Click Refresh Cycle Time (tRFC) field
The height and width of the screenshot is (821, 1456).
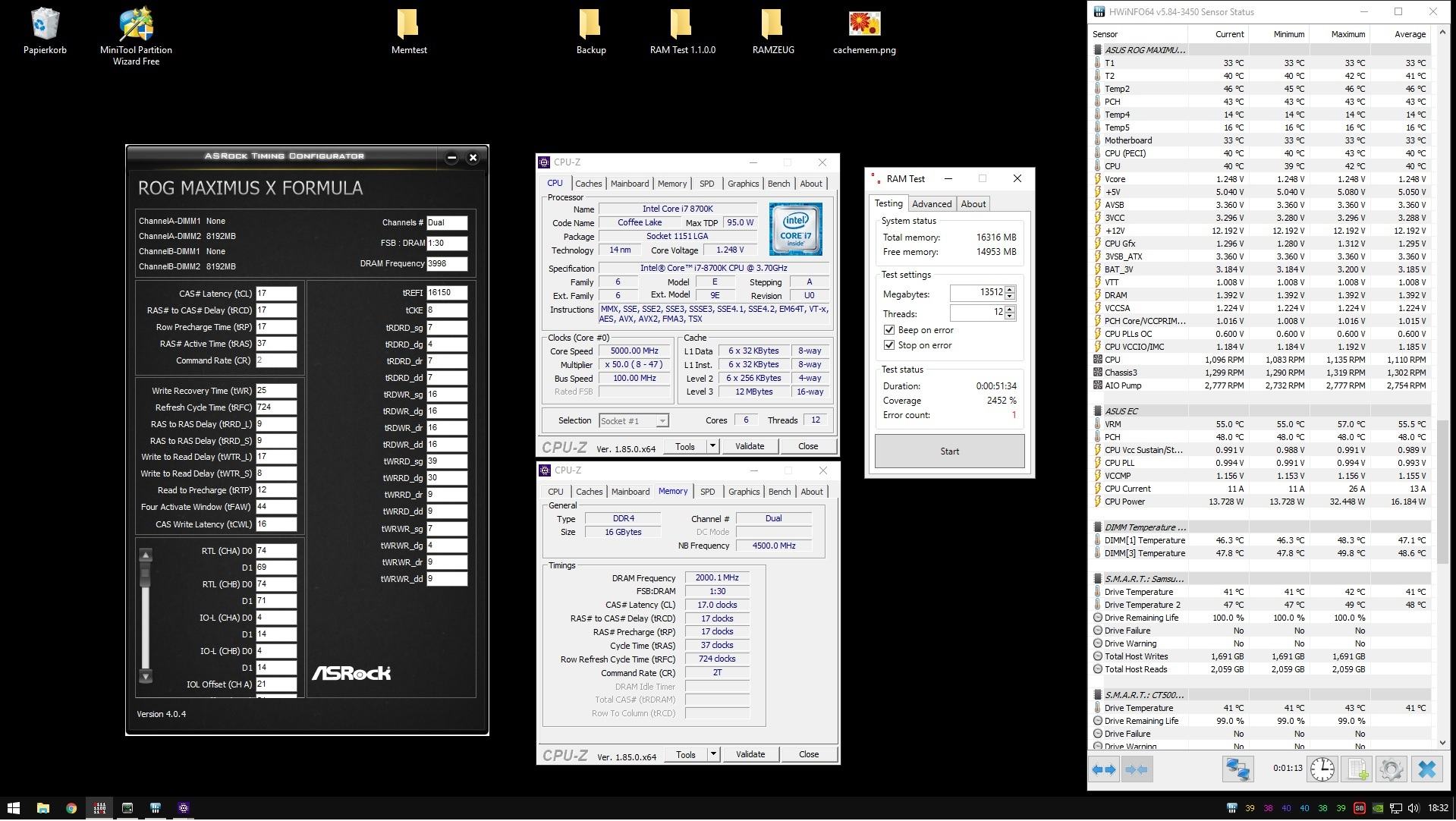click(x=276, y=407)
